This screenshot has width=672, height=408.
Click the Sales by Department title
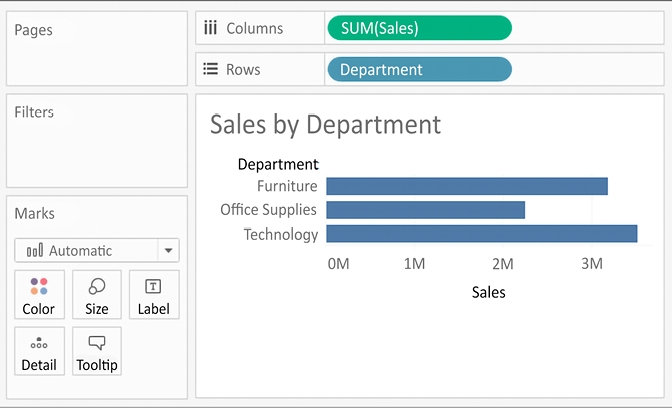(x=325, y=125)
